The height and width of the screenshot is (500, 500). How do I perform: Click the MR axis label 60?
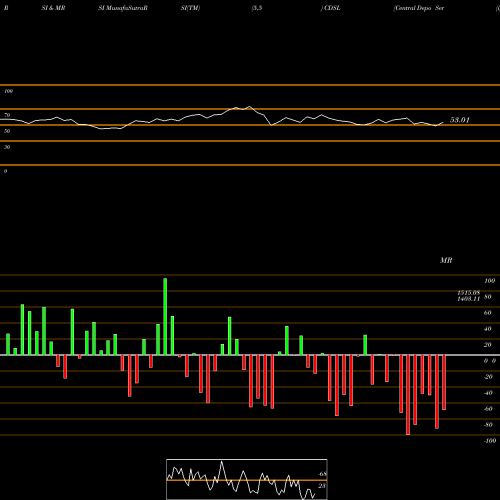(x=488, y=313)
